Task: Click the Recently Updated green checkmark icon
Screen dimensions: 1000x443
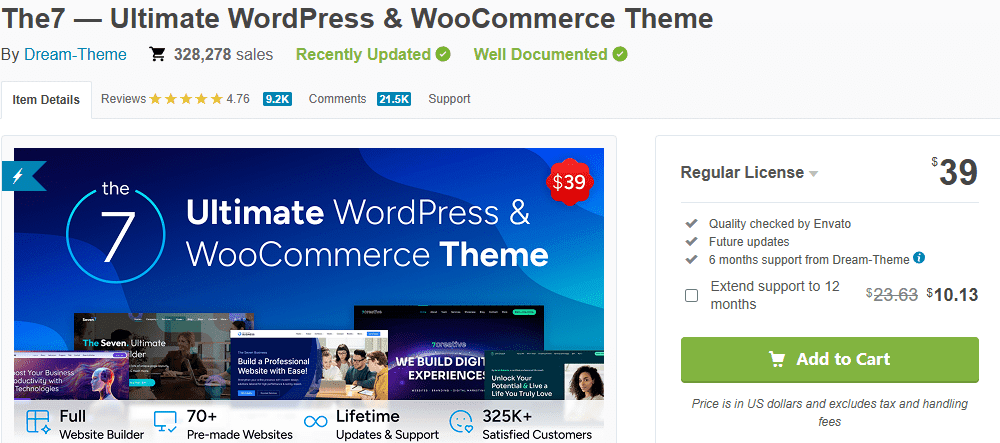Action: pyautogui.click(x=443, y=54)
